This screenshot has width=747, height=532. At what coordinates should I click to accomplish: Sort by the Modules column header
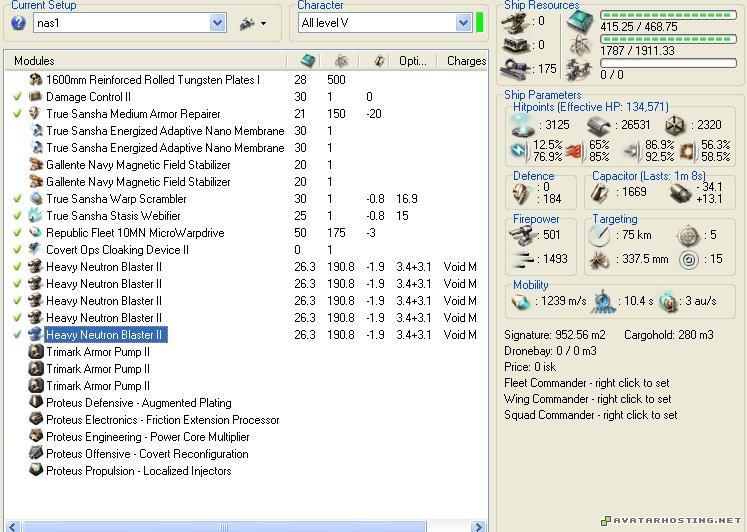[35, 61]
